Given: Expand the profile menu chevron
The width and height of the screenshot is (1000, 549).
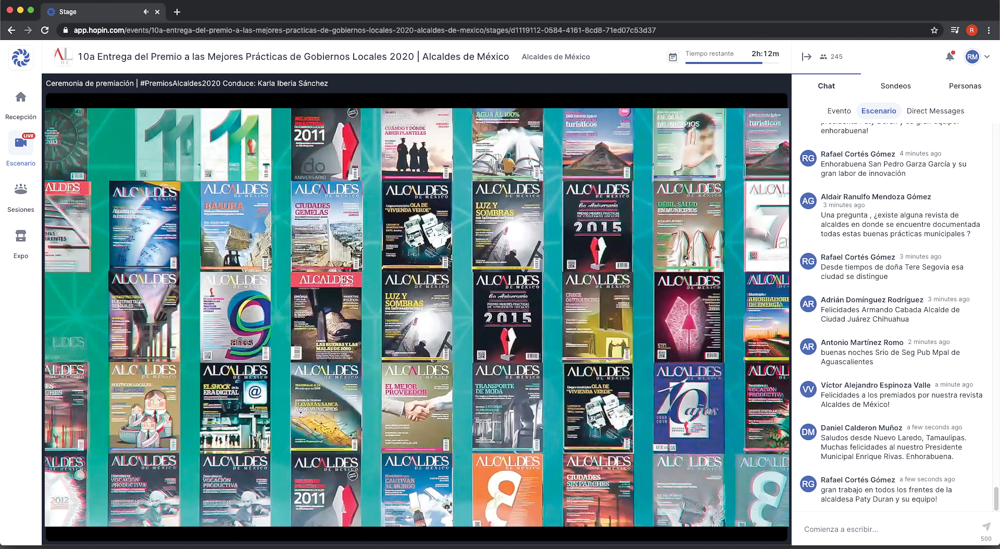Looking at the screenshot, I should pos(987,57).
